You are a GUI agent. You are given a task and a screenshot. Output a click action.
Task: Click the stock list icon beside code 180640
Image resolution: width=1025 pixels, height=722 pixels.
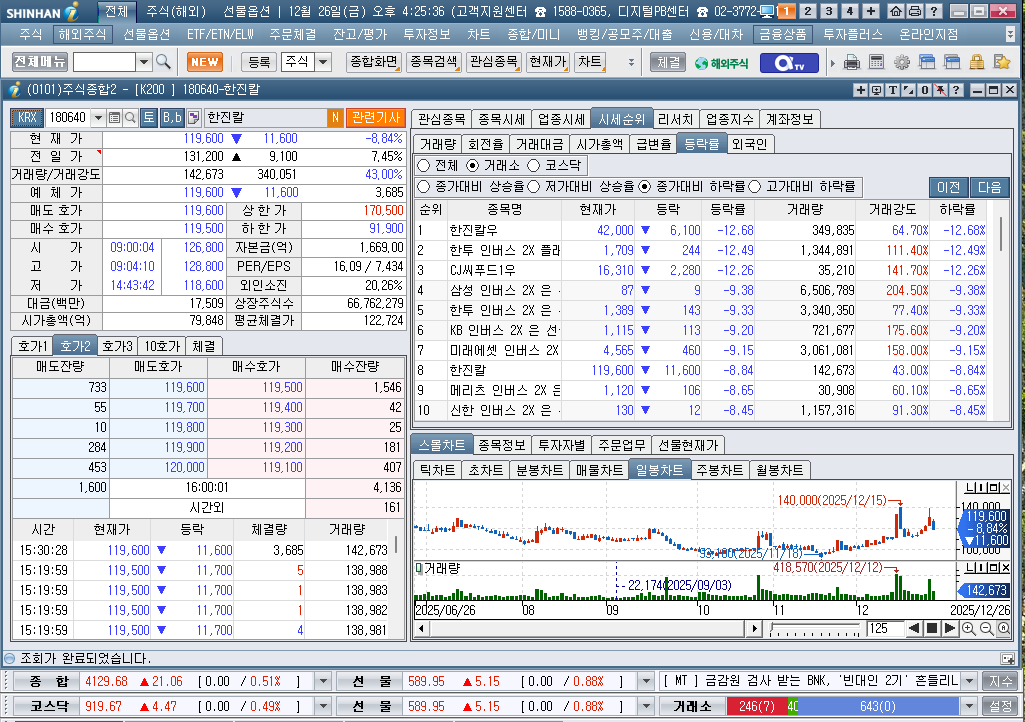pos(114,118)
